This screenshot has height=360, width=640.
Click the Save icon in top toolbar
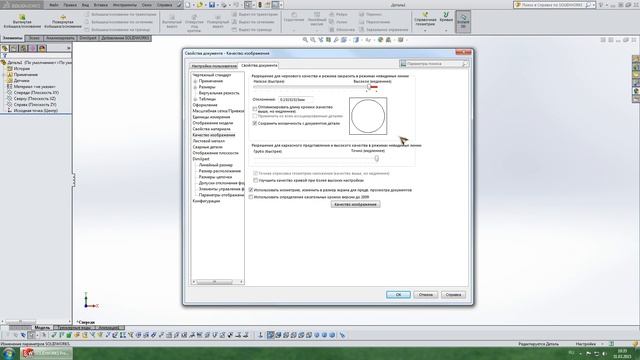click(212, 5)
